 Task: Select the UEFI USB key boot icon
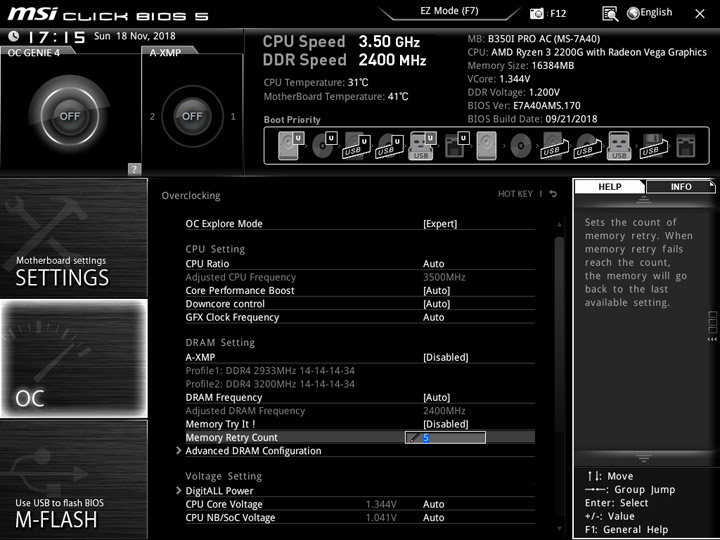coord(422,146)
